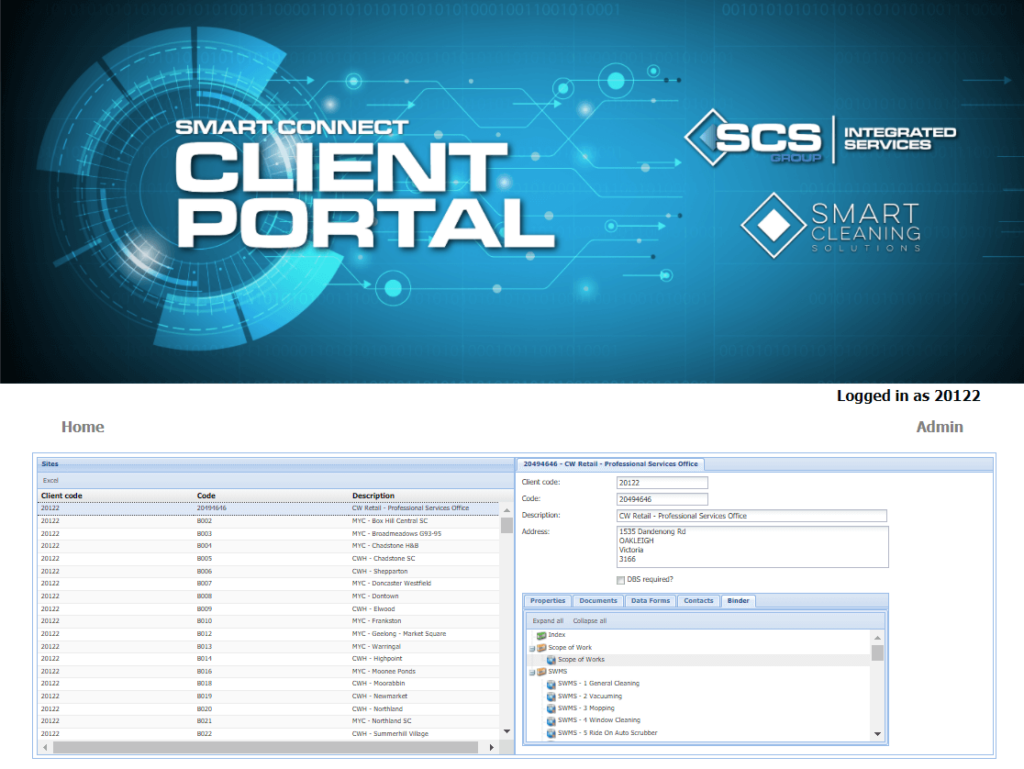Click the SWMS - 3 Mopping document icon
The image size is (1024, 769).
point(551,708)
